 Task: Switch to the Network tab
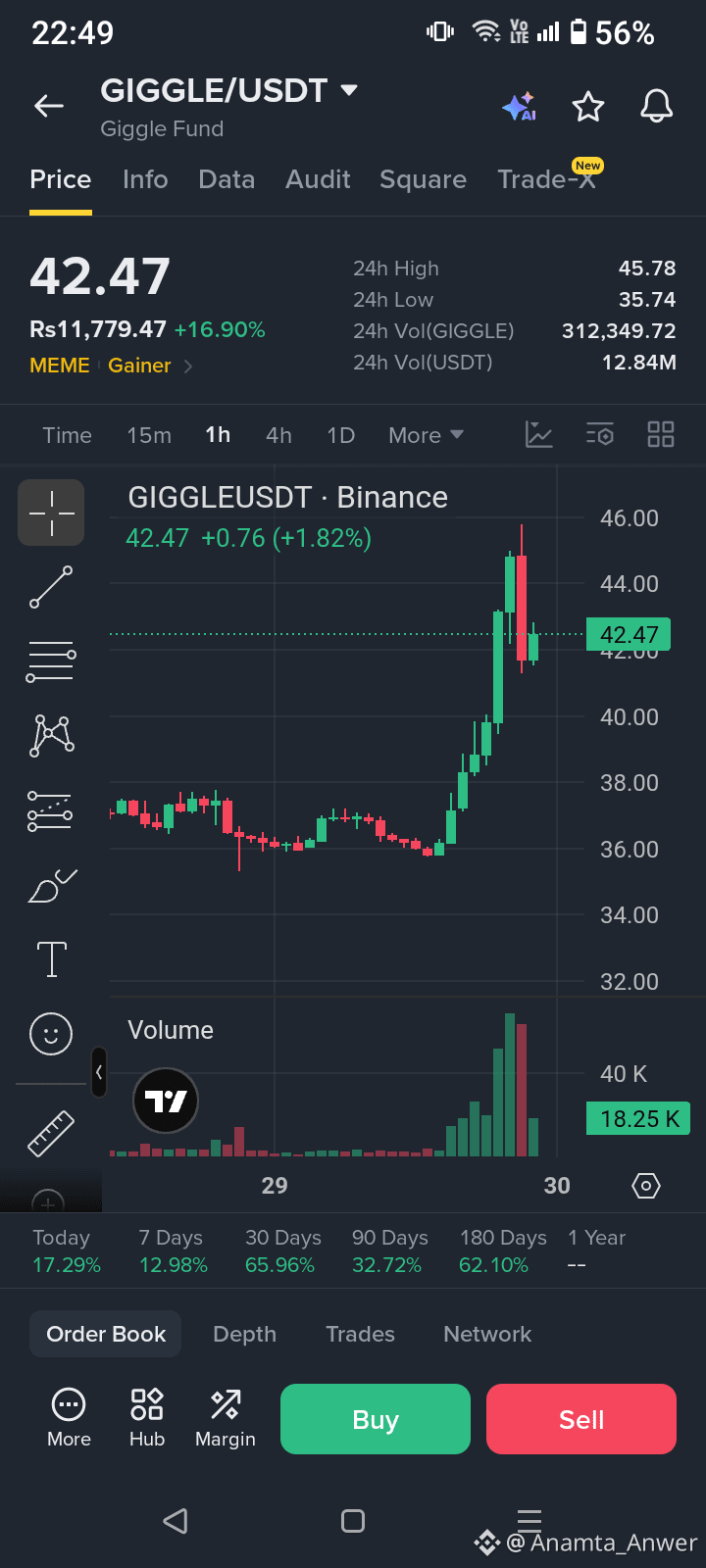(487, 1334)
